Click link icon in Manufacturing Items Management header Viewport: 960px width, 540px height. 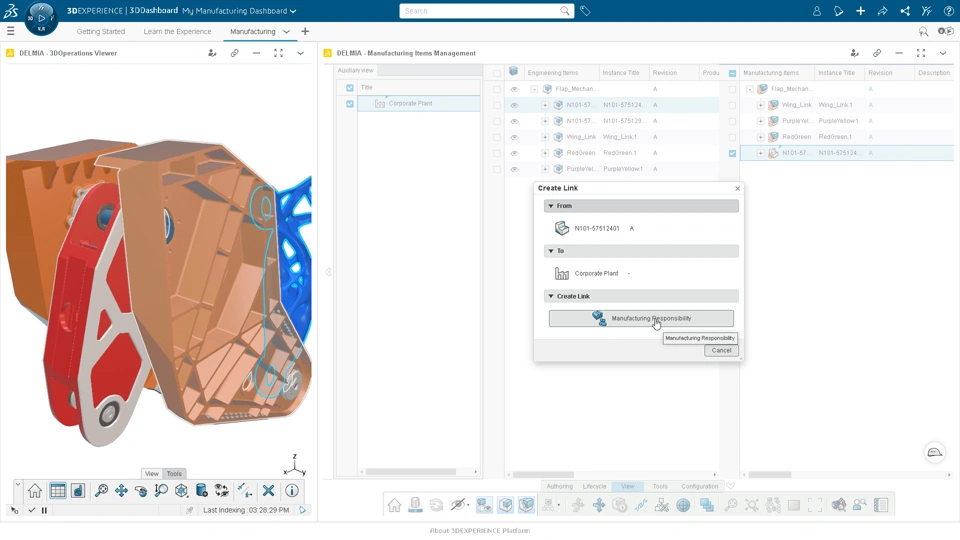877,53
